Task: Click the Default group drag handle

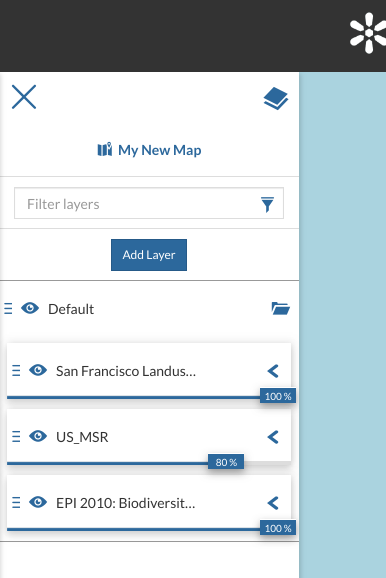Action: pos(8,309)
